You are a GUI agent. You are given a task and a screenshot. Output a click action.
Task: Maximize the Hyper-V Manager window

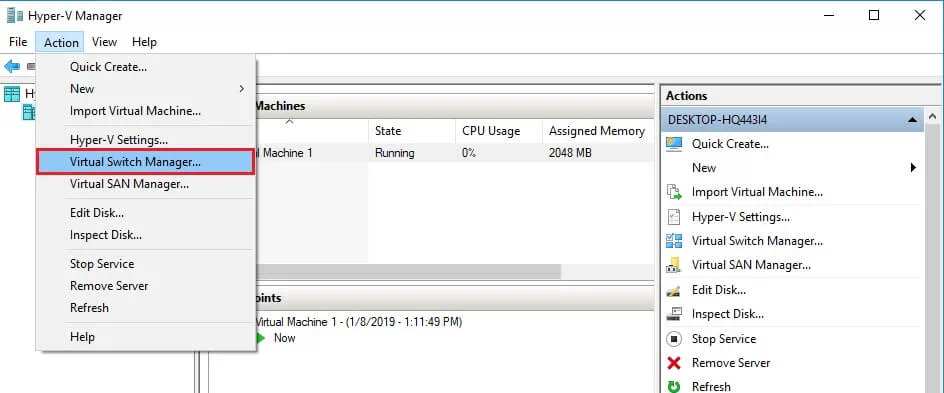[874, 16]
